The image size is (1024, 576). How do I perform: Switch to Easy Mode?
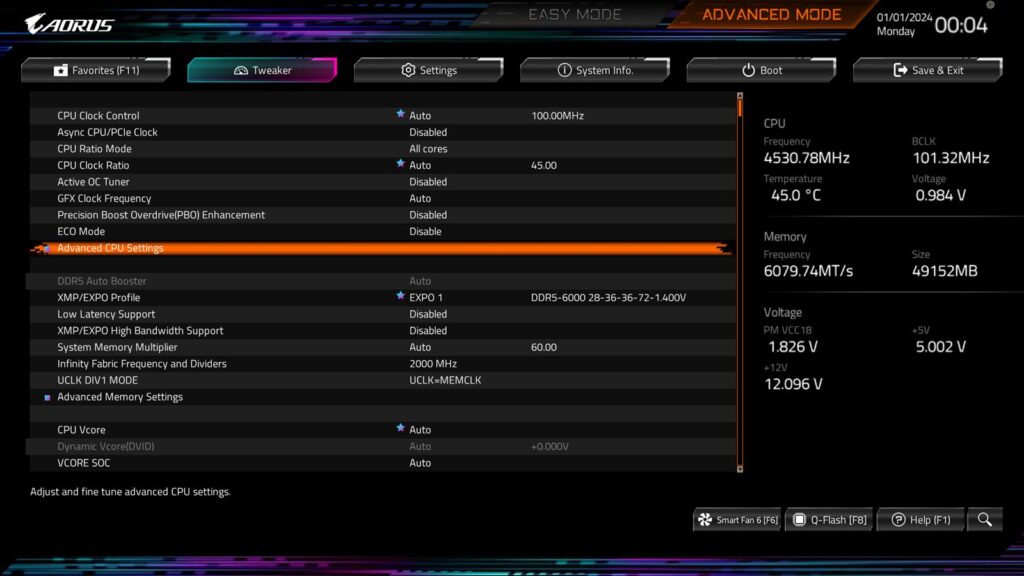click(x=575, y=14)
